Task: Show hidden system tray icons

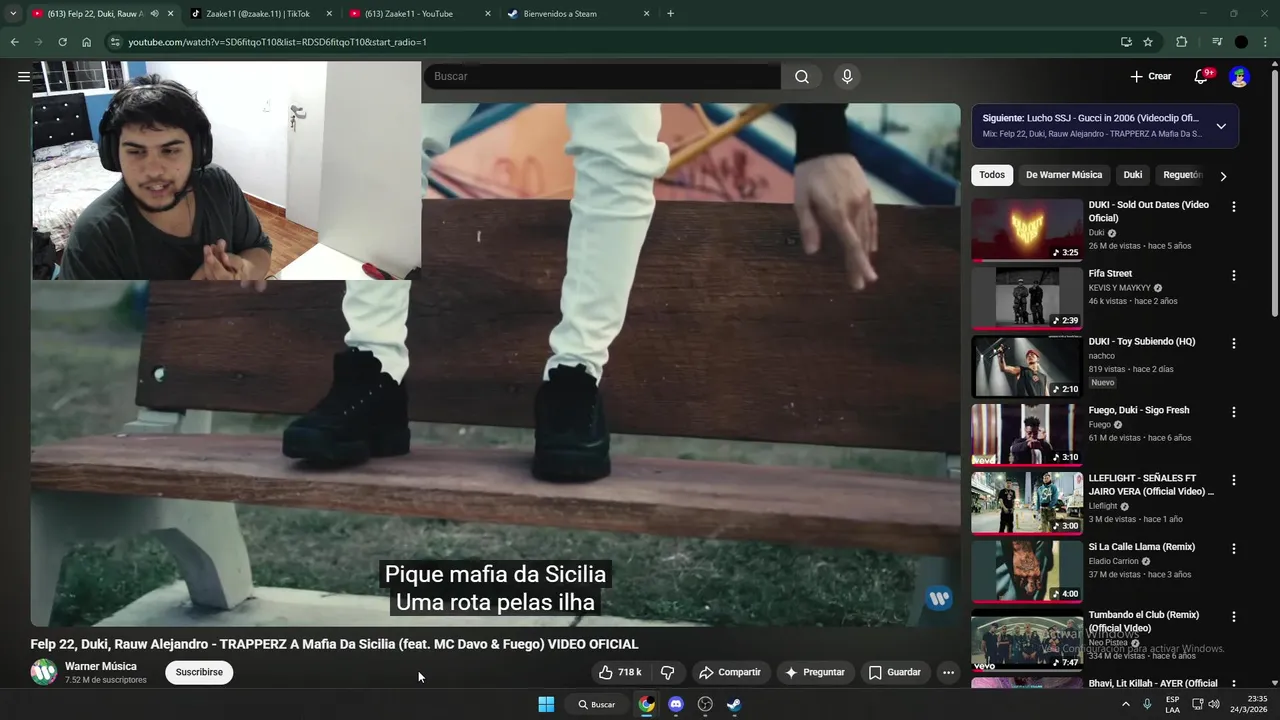Action: tap(1125, 704)
